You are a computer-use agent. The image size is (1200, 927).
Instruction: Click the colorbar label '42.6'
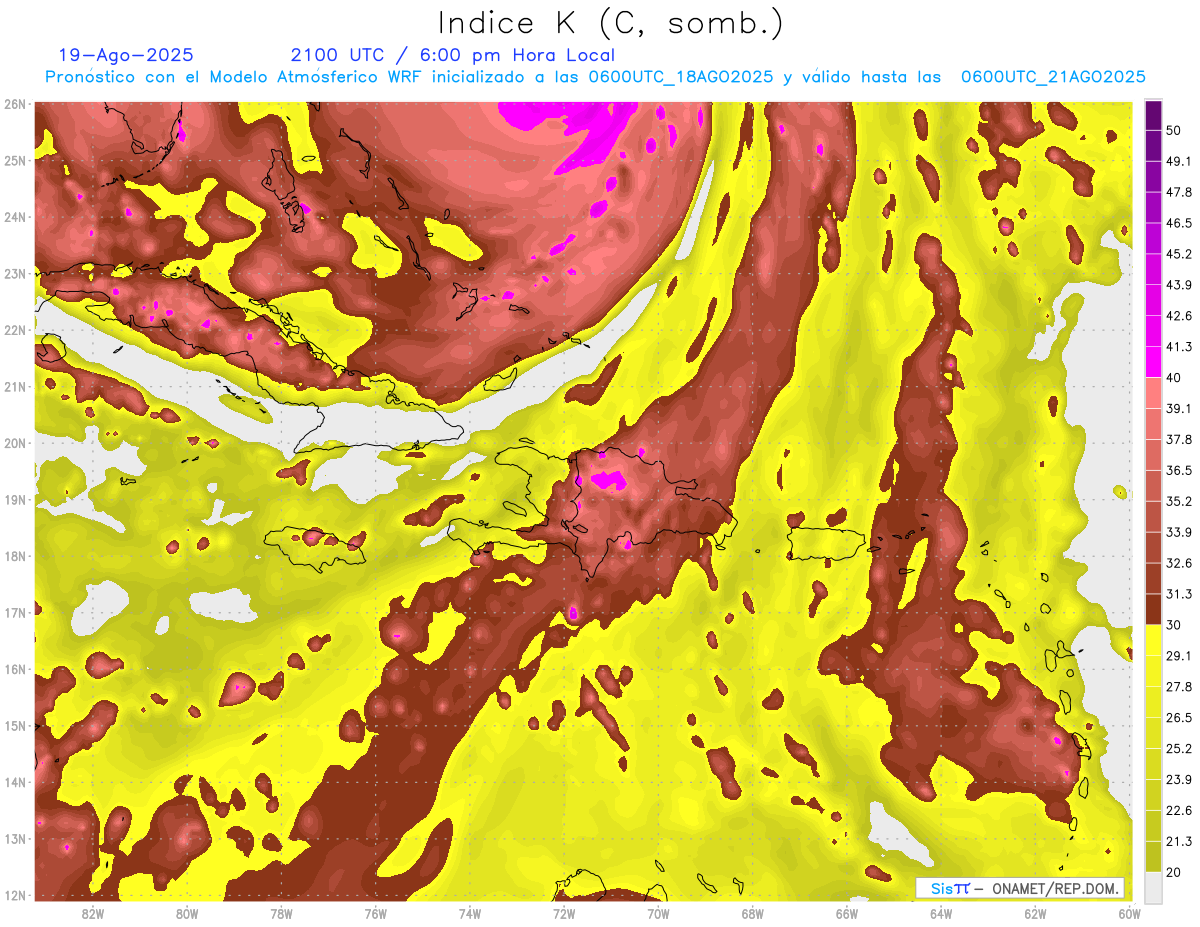tap(1178, 316)
